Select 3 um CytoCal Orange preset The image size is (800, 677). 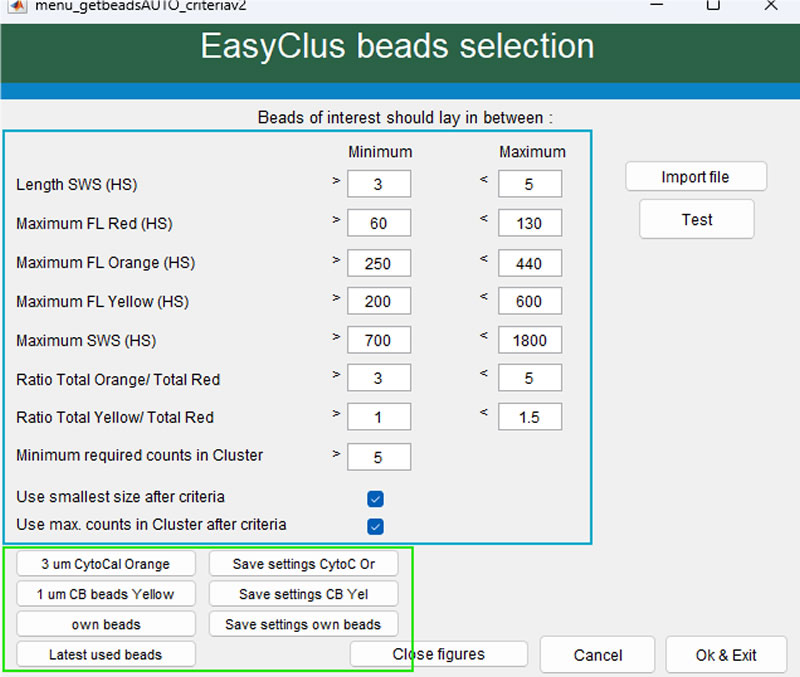(x=106, y=564)
